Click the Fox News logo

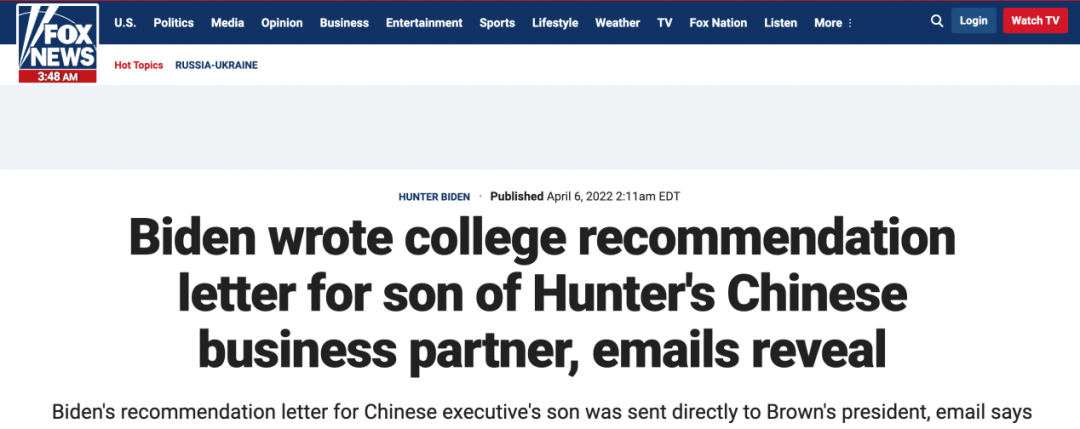58,43
